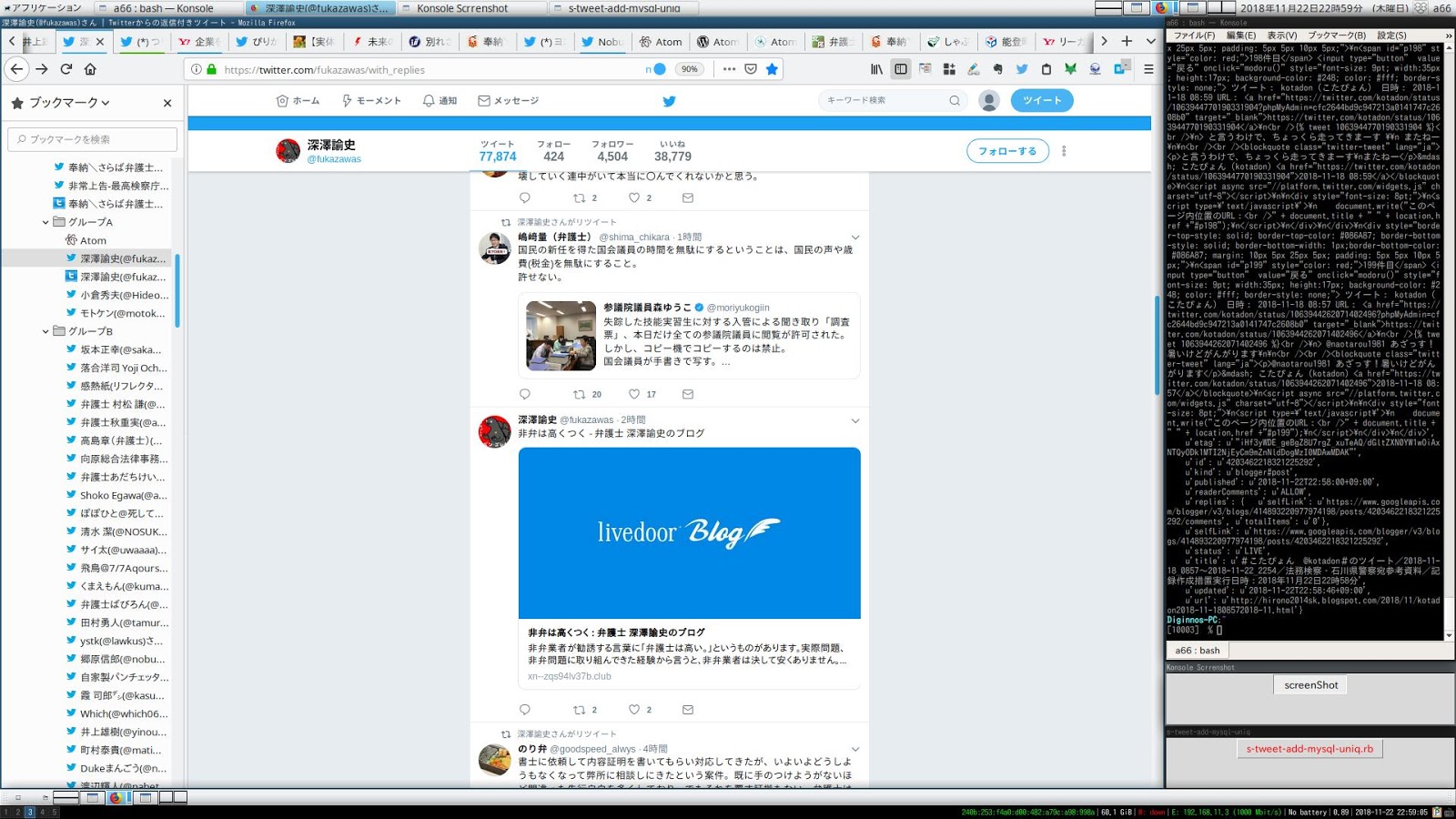This screenshot has width=1456, height=819.
Task: Click the フォローする button
Action: click(x=1007, y=151)
